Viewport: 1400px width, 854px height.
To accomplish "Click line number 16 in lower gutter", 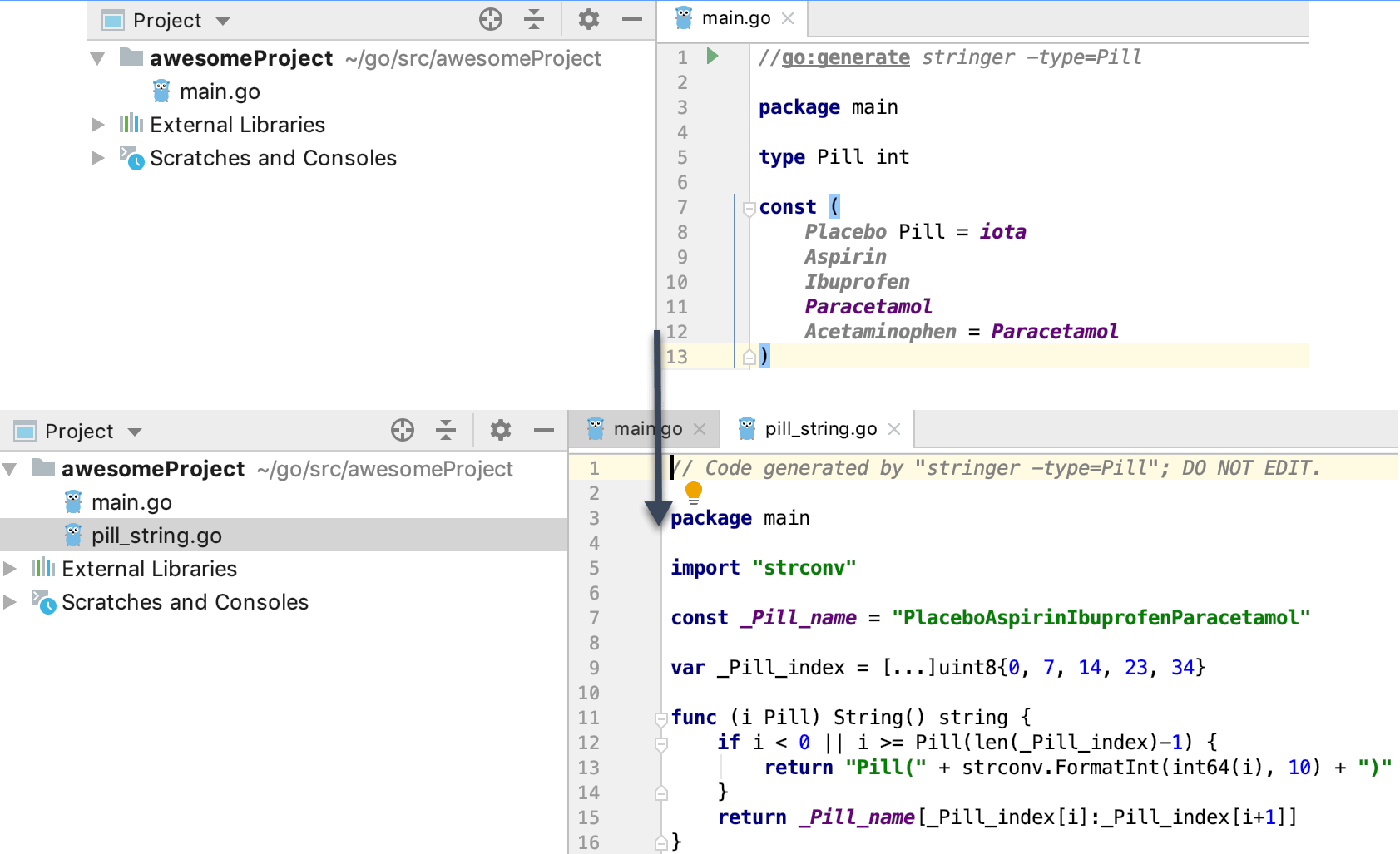I will (x=588, y=842).
